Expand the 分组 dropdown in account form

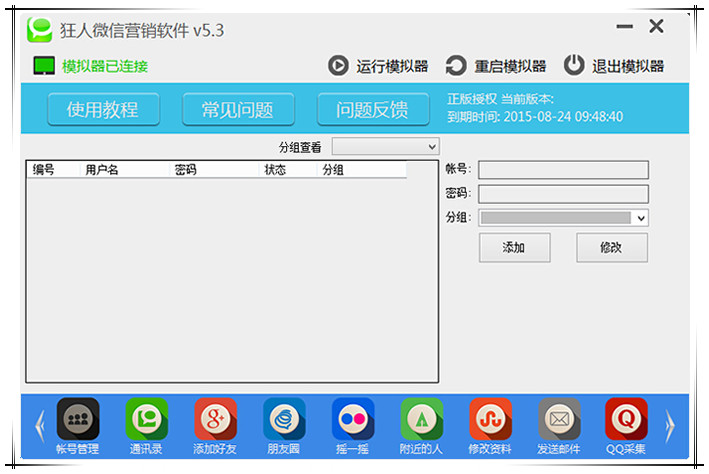pyautogui.click(x=563, y=218)
